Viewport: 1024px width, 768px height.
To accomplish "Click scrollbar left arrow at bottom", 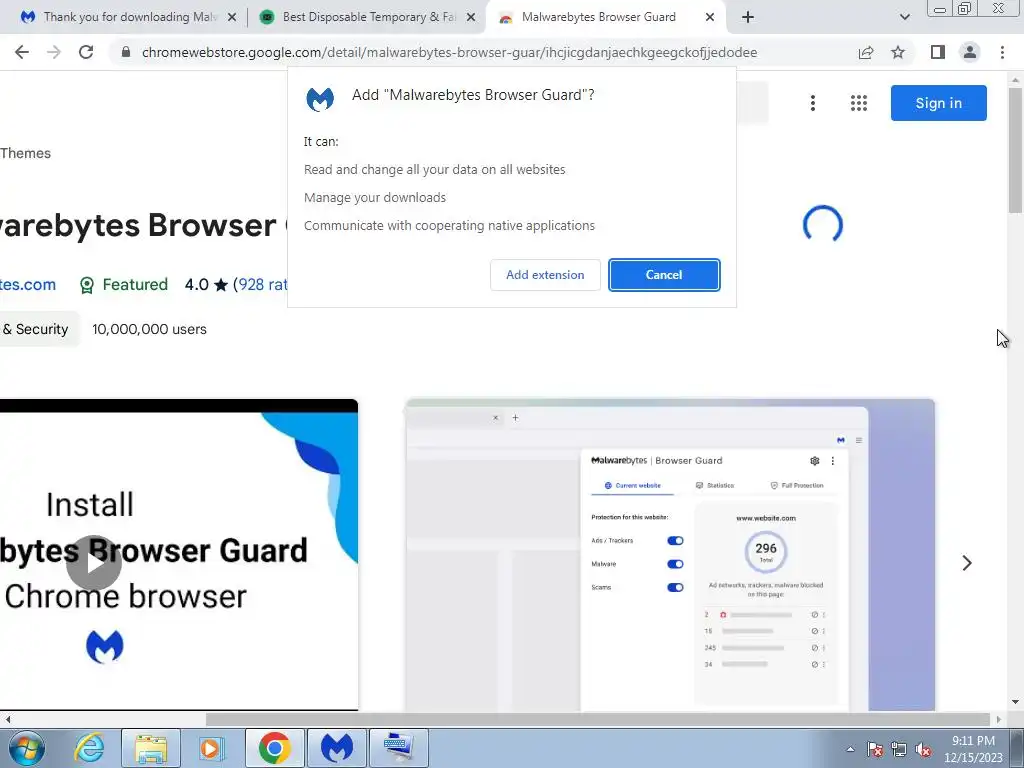I will coord(7,719).
